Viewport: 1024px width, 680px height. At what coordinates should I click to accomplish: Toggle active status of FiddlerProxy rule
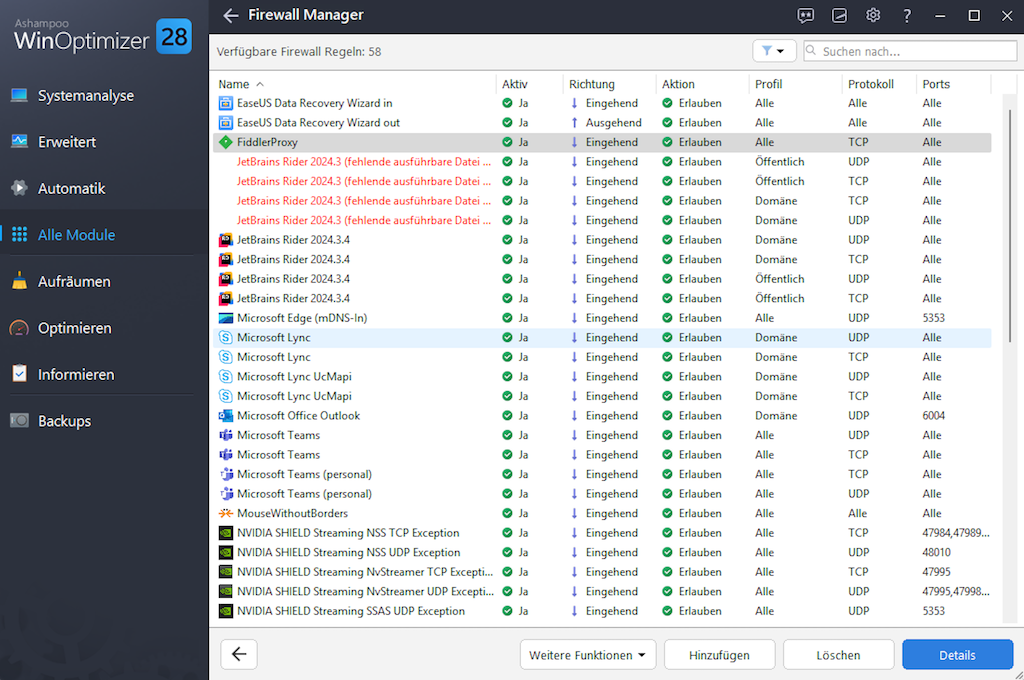[508, 142]
